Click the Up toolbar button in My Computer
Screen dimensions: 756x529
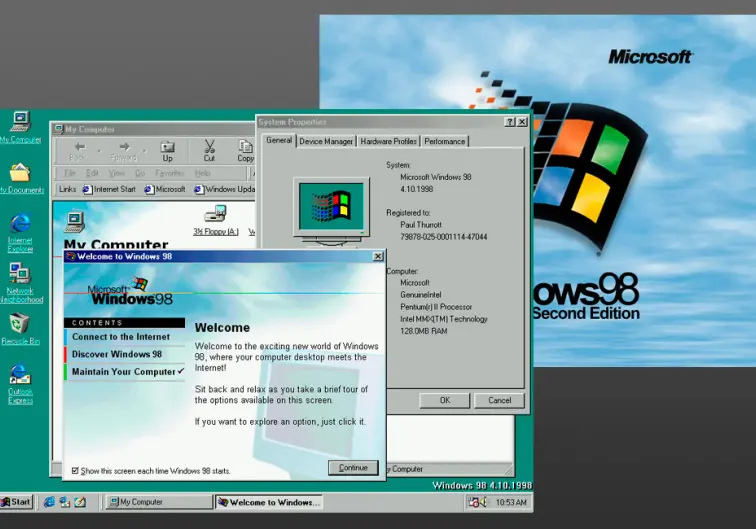167,151
